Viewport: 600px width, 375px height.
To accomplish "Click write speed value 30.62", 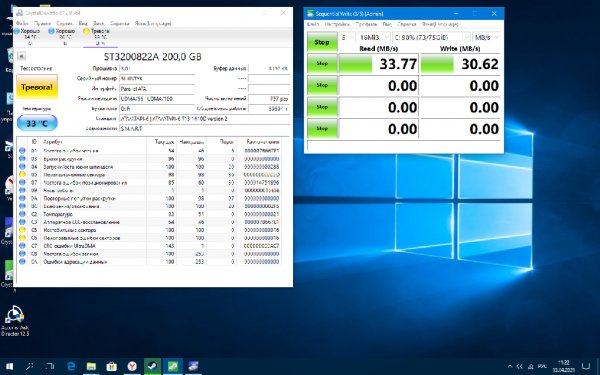I will 480,64.
